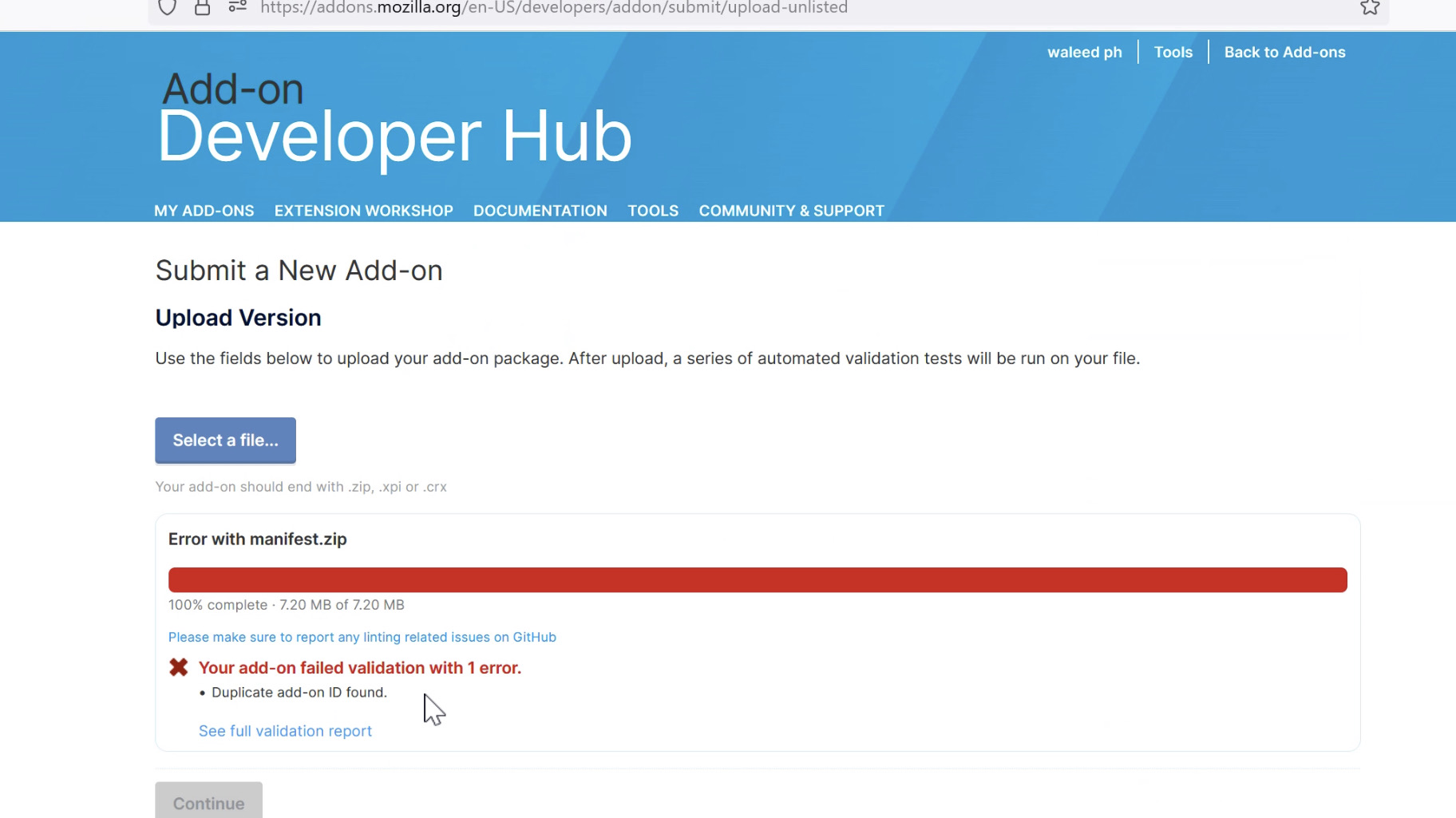Click the 'Duplicate add-on ID found.' error text
The width and height of the screenshot is (1456, 818).
[x=299, y=693]
